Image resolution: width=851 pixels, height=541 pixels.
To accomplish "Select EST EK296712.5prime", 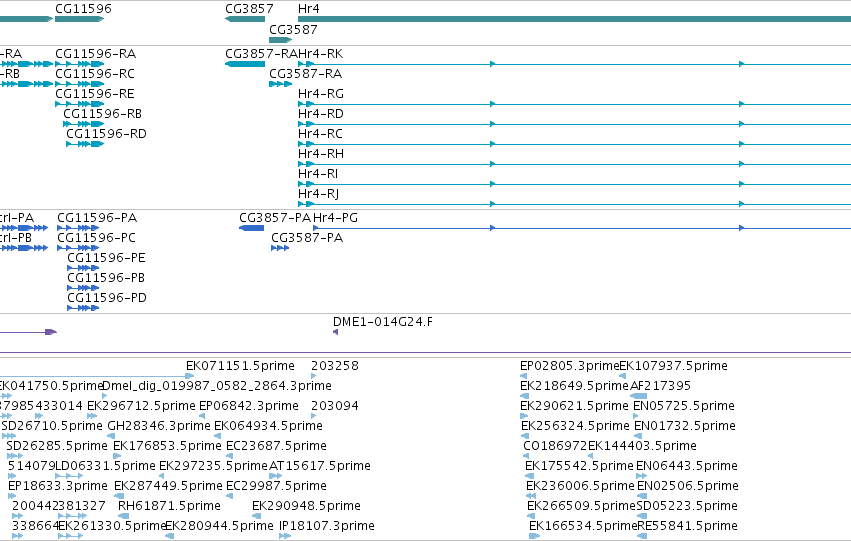I will coord(141,406).
